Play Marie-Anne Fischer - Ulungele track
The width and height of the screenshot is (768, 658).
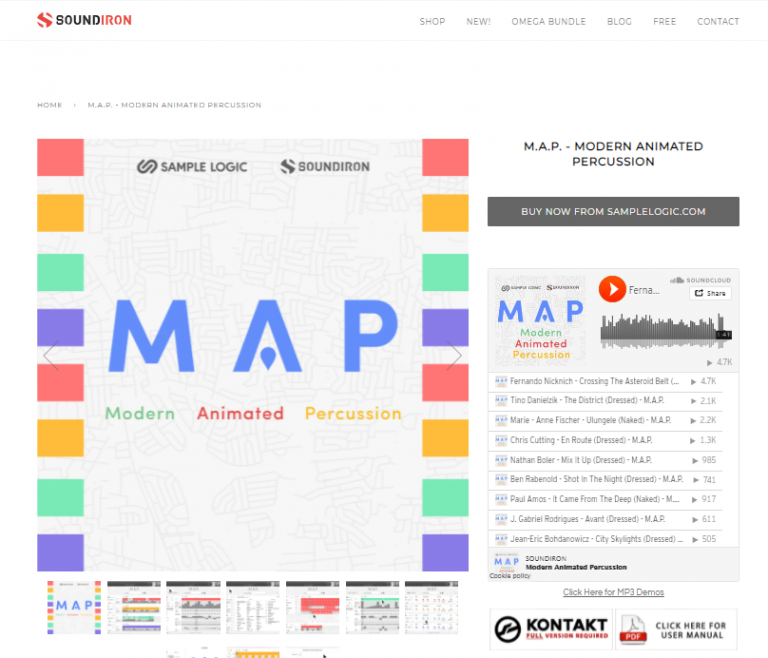[x=590, y=420]
